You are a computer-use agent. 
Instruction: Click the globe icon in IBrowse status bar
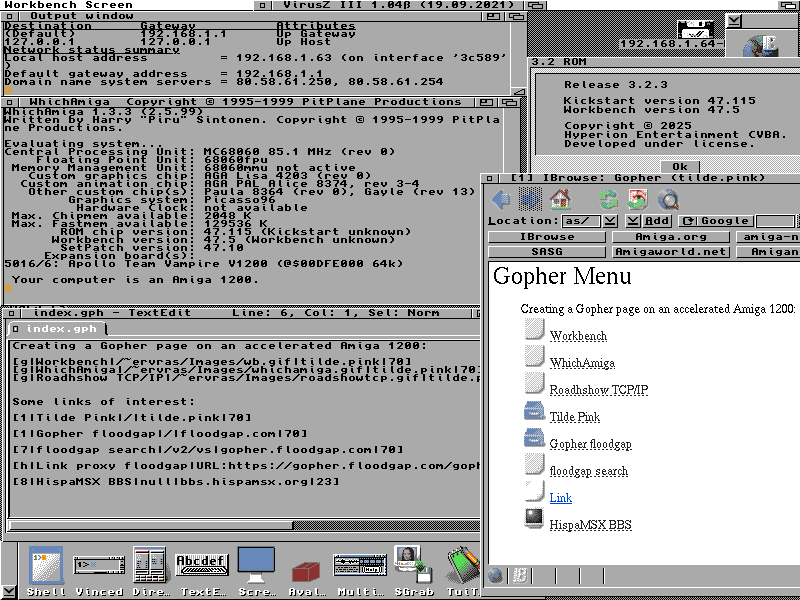496,575
